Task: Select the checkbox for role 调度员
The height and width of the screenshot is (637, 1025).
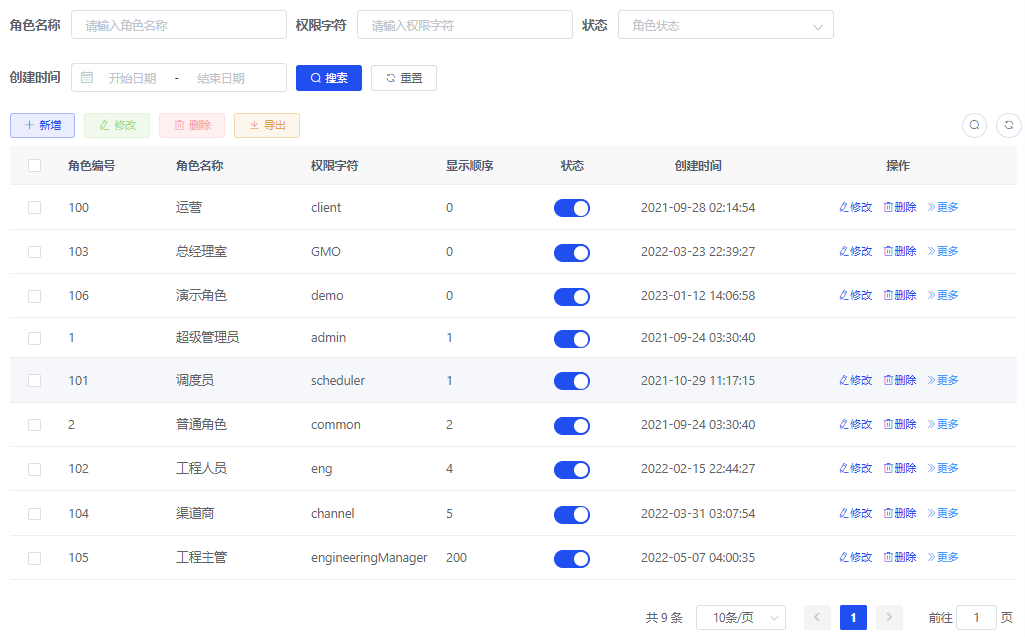Action: coord(35,381)
